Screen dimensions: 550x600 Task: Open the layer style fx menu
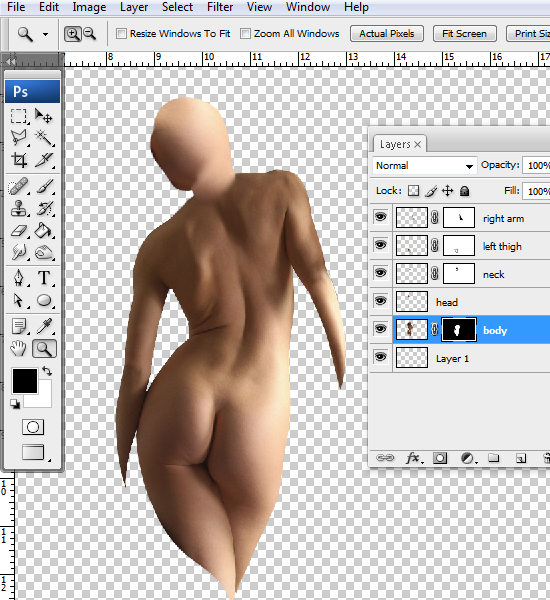point(414,458)
